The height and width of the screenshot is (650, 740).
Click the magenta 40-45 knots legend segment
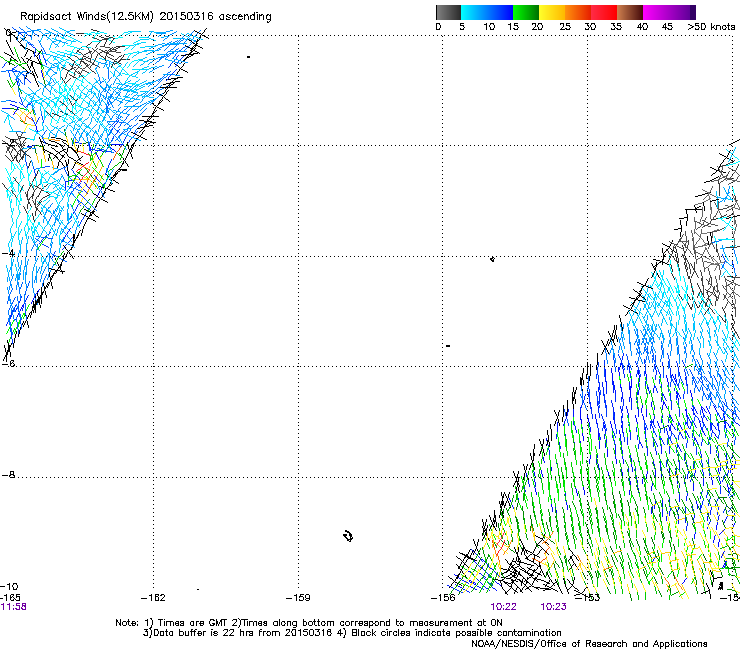click(656, 12)
